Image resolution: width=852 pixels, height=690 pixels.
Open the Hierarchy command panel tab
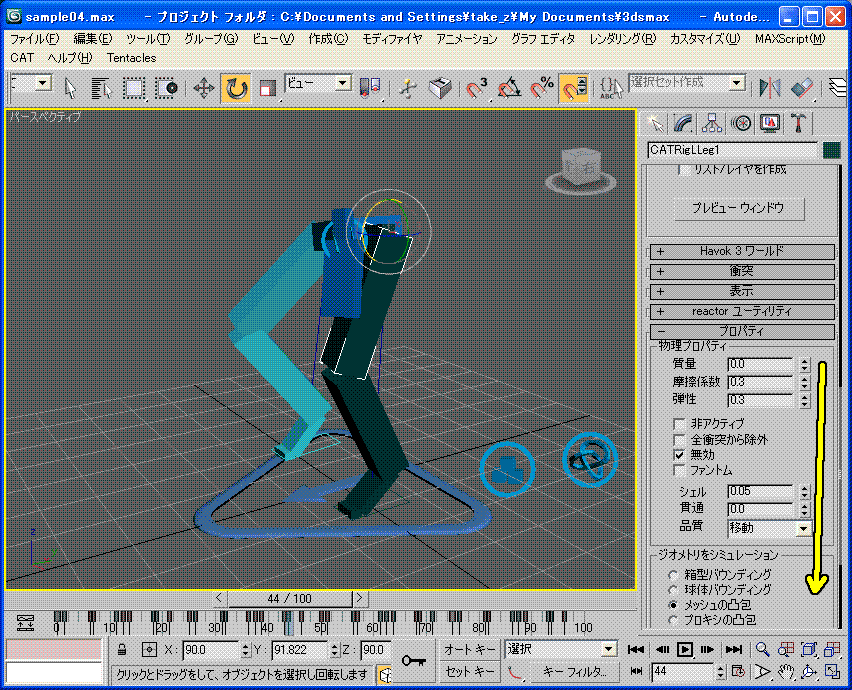712,123
